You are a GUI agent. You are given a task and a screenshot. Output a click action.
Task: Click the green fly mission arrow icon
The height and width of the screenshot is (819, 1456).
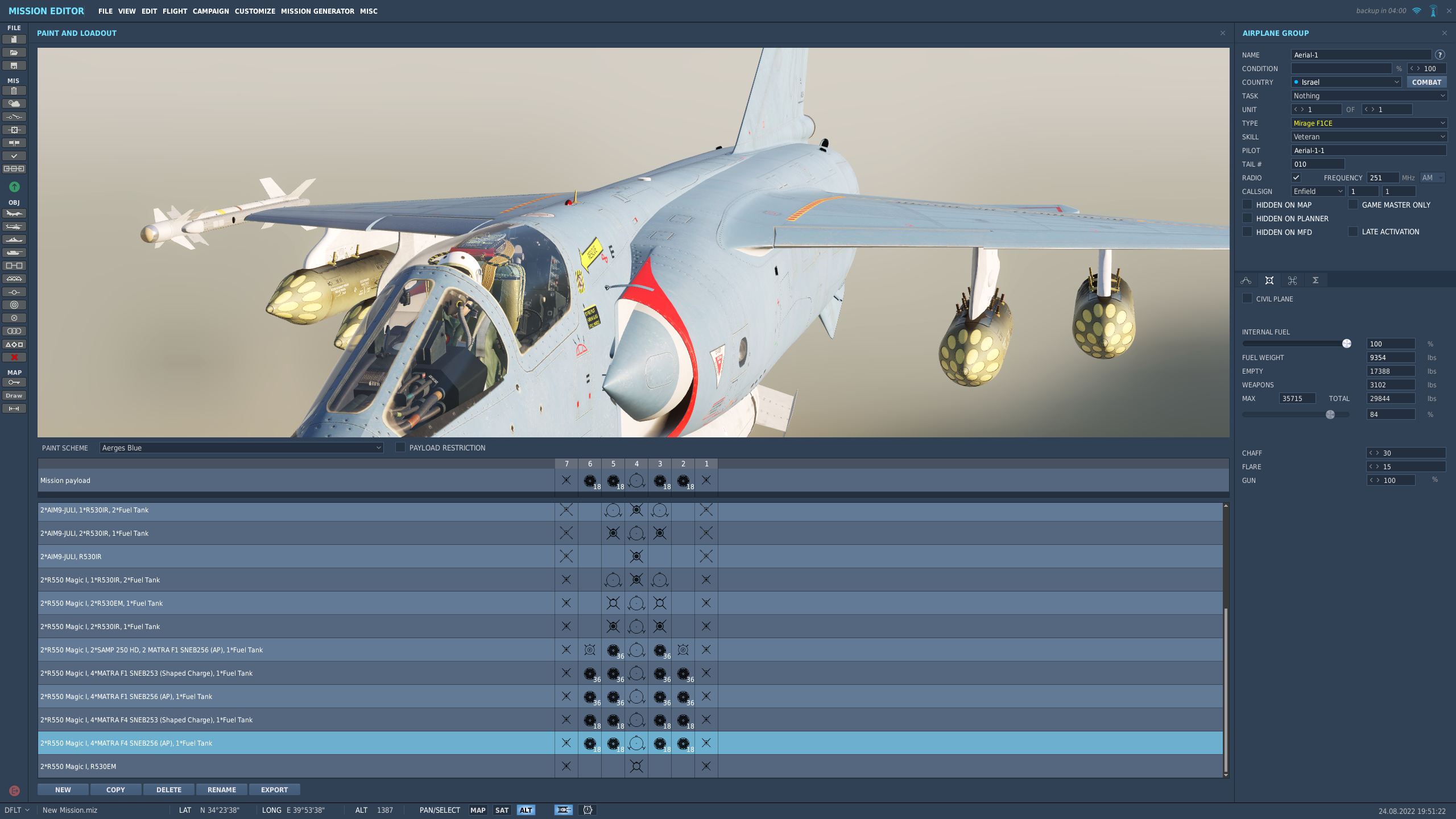[x=14, y=187]
